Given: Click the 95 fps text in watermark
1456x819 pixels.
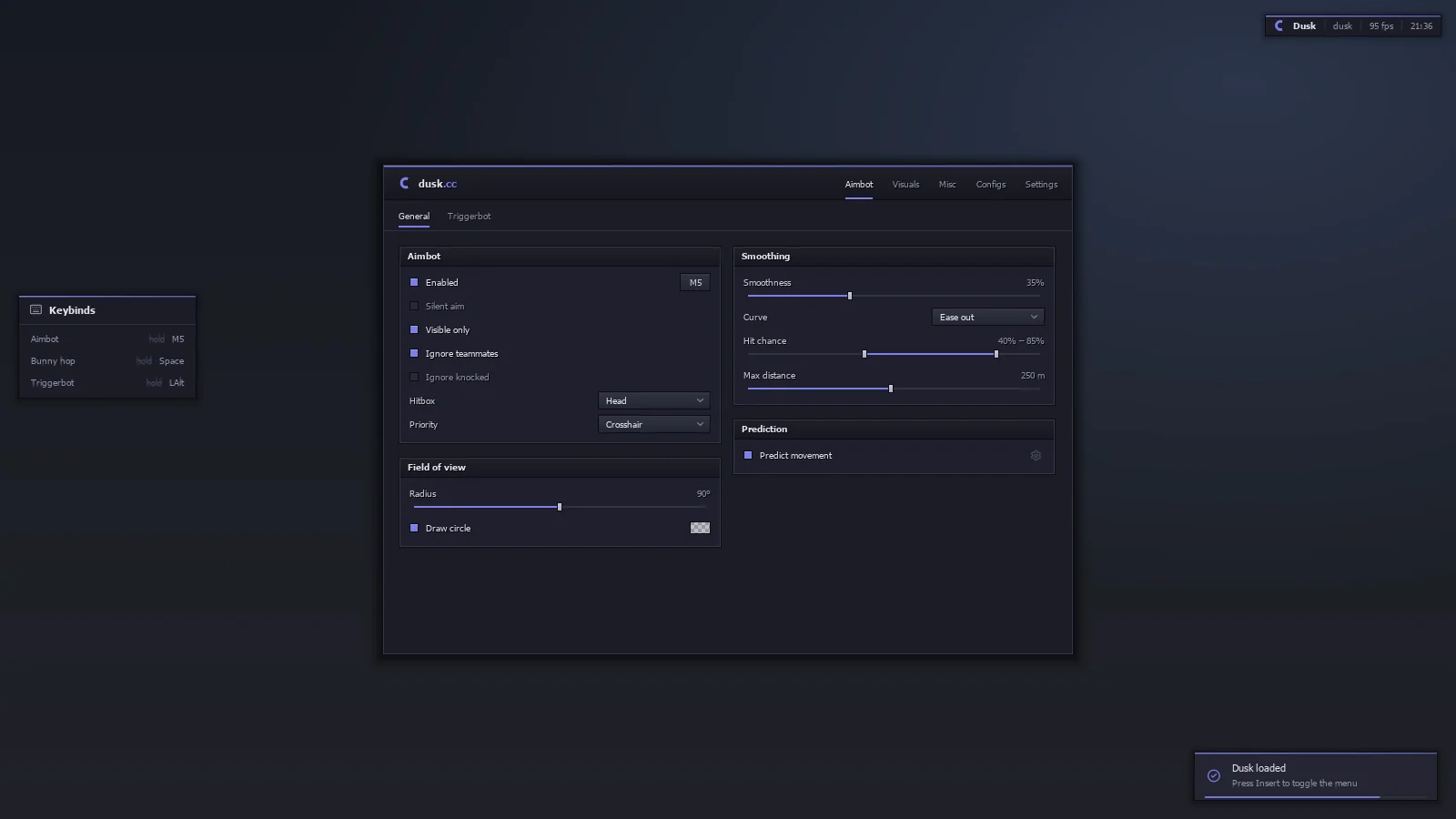Looking at the screenshot, I should 1381,26.
